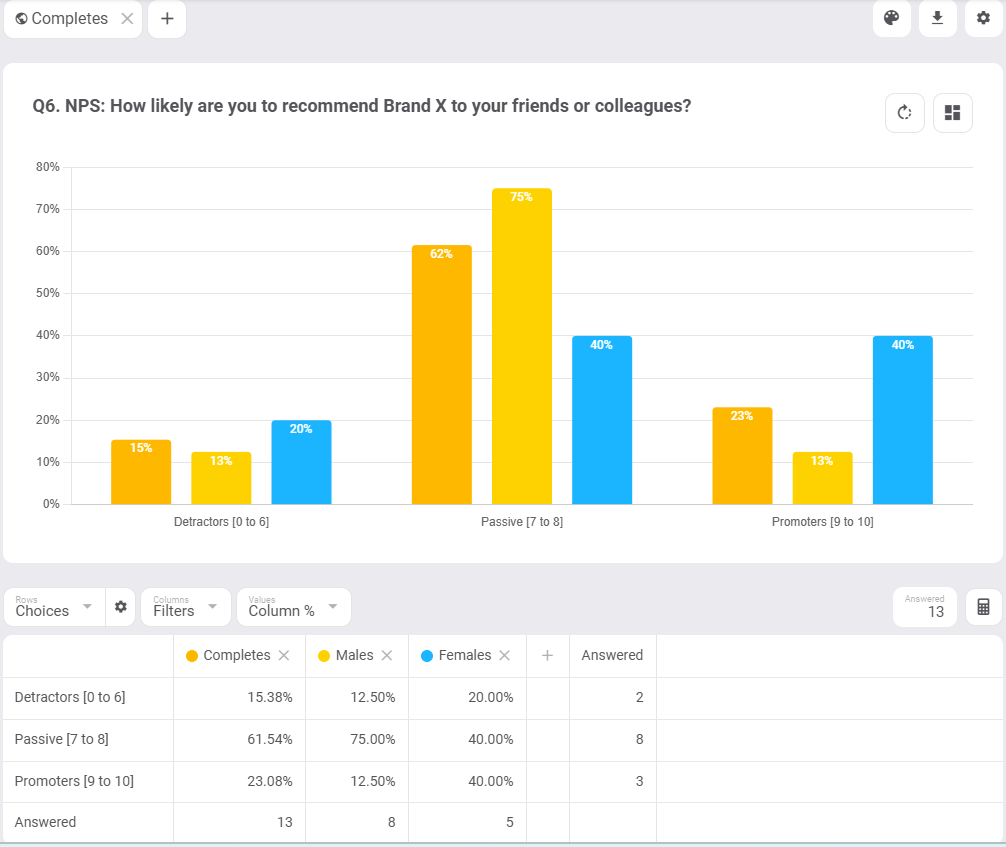Close the Completes tab
The image size is (1006, 847).
128,19
